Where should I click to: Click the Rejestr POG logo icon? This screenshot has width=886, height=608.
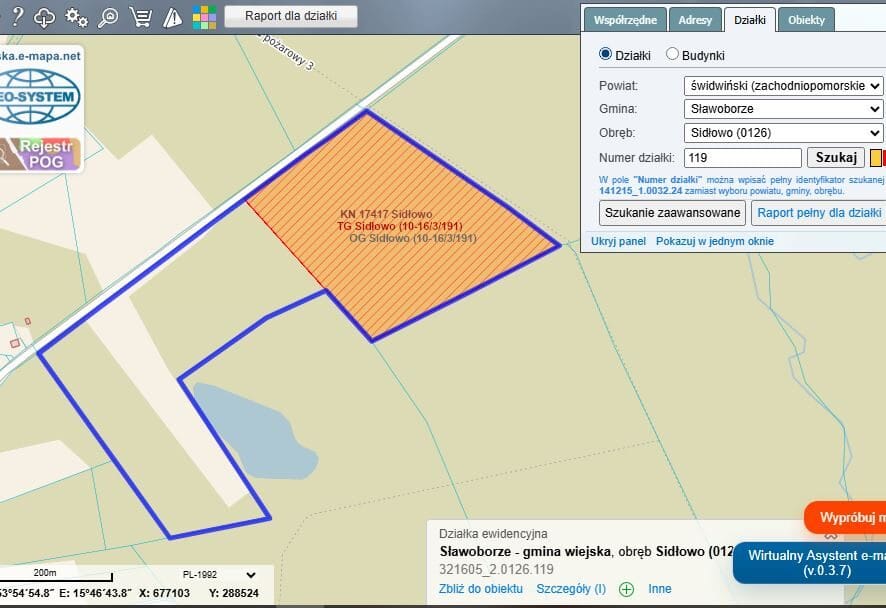[x=41, y=153]
